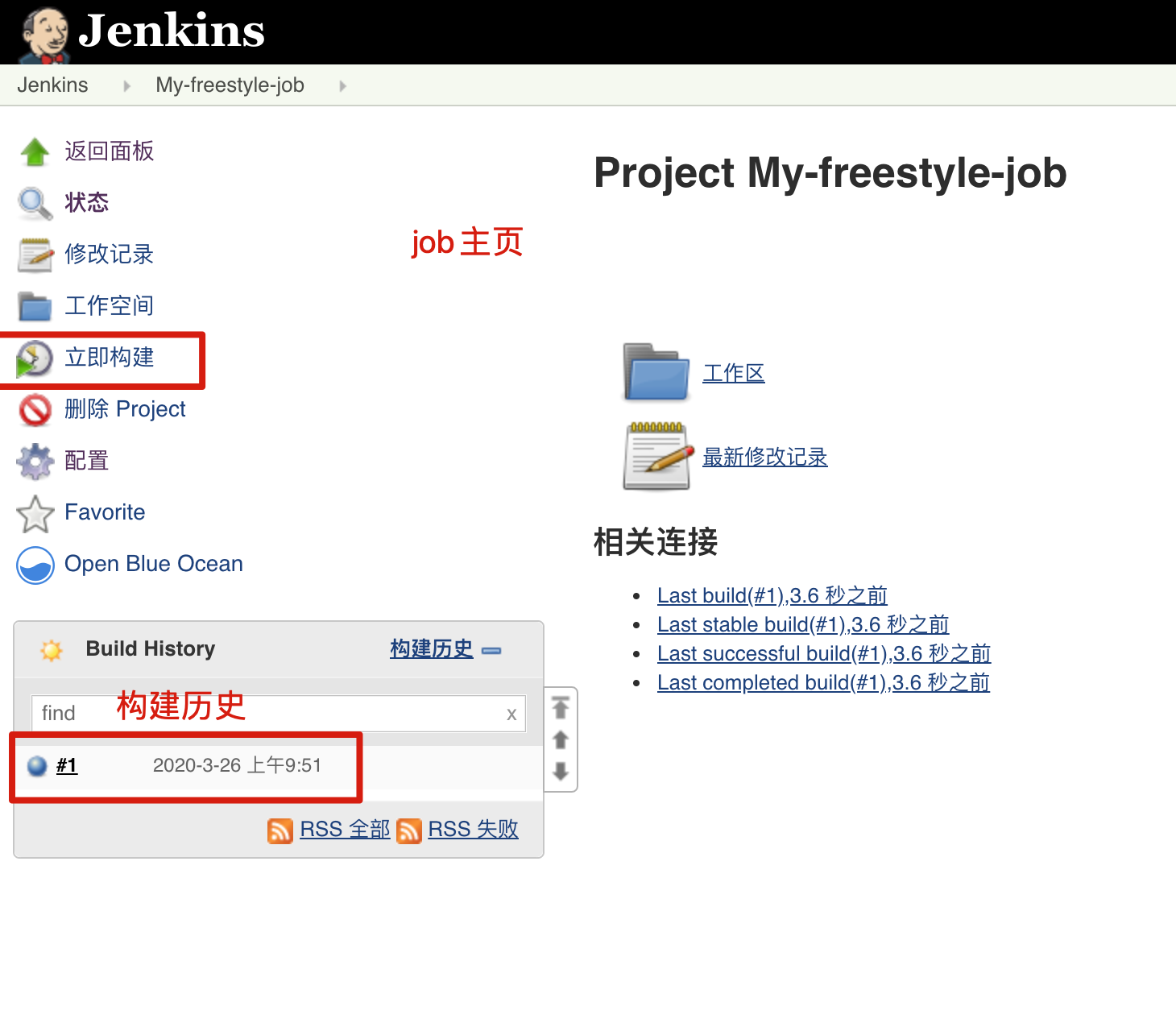Click the 最新修改记录 link
This screenshot has width=1176, height=1023.
point(764,457)
